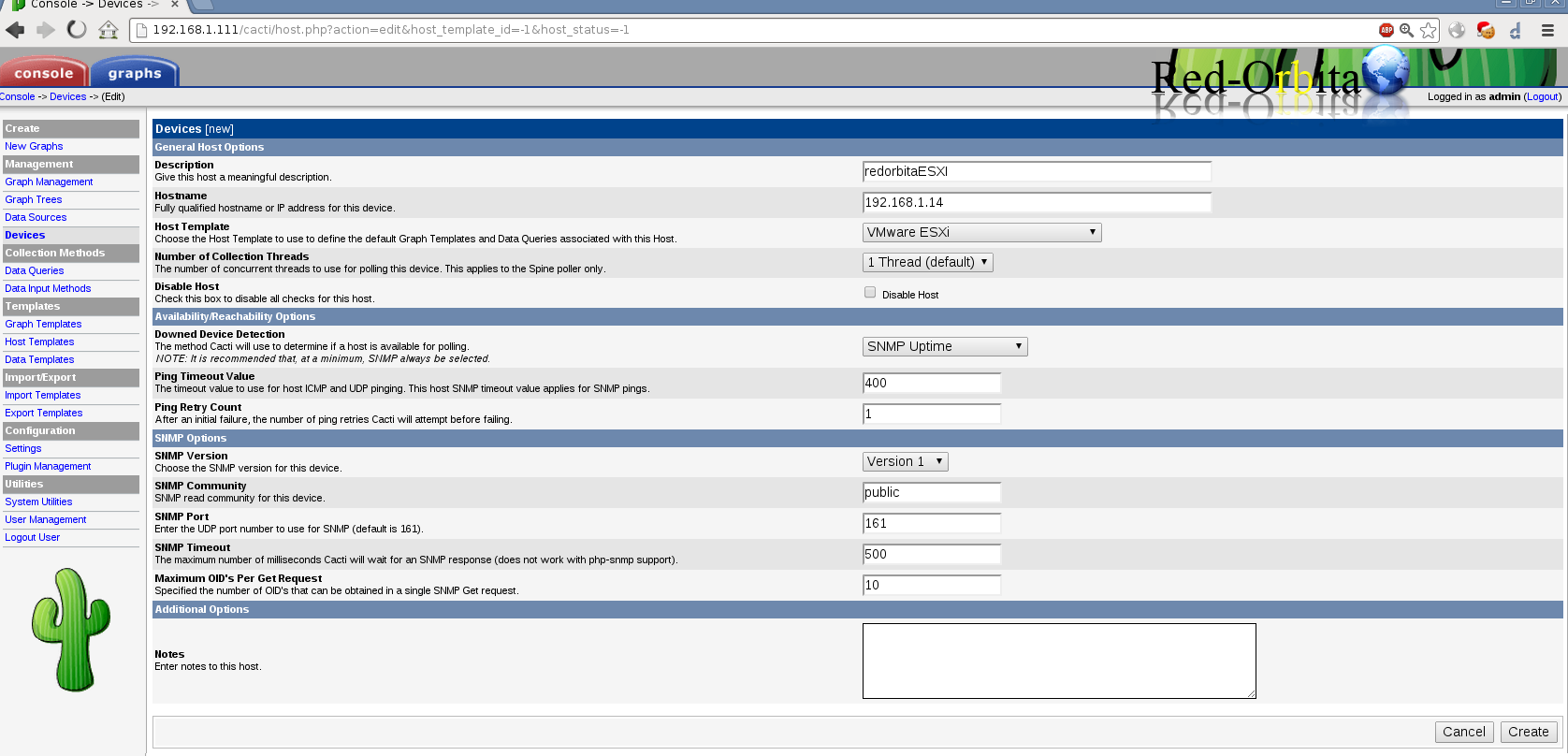Click into the SNMP Community field
Viewport: 1568px width, 756px height.
(x=931, y=493)
